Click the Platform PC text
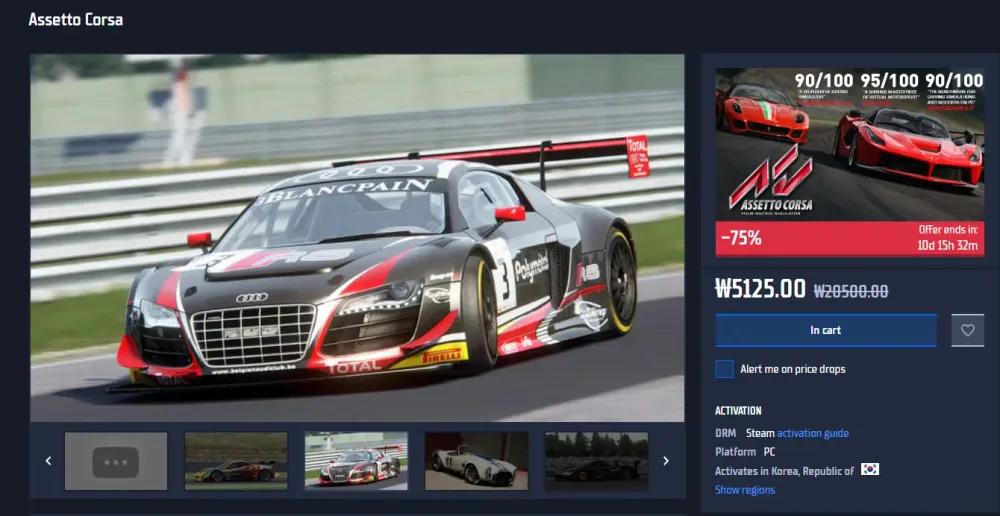Viewport: 1000px width, 516px height. 745,452
